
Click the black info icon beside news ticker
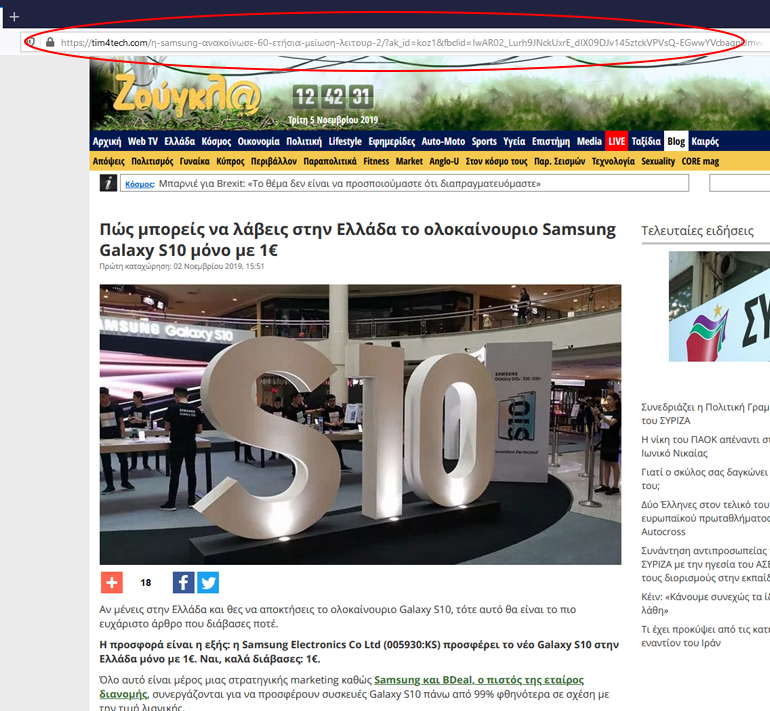108,183
